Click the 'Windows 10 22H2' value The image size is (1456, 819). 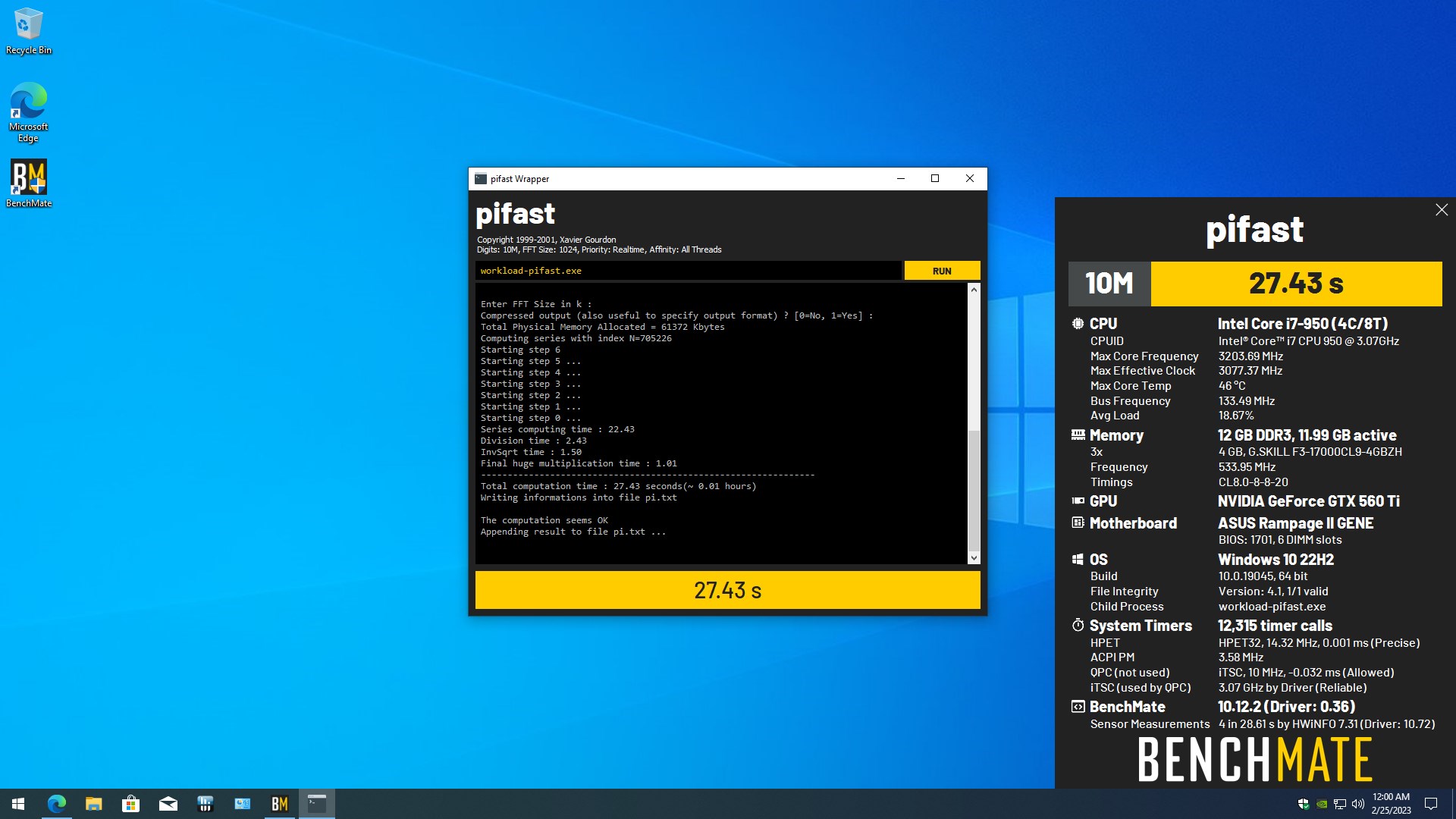point(1276,560)
